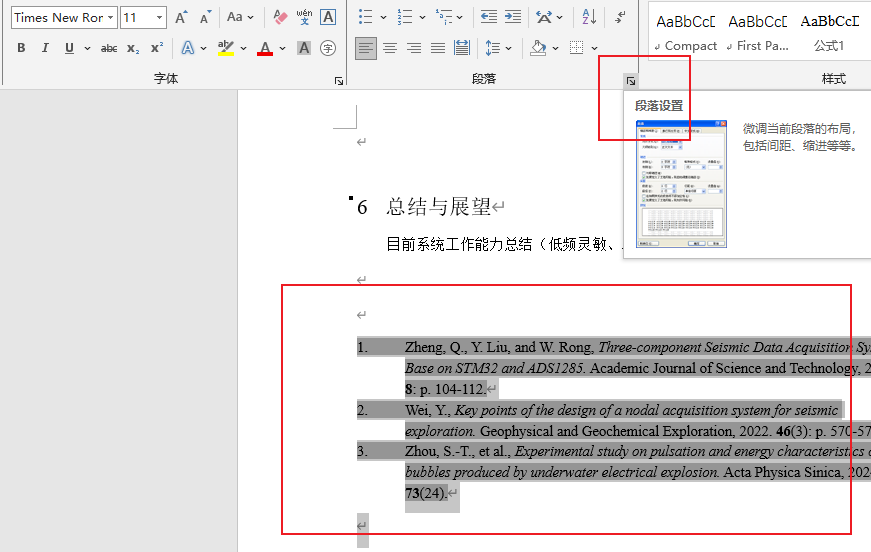This screenshot has height=552, width=871.
Task: Expand bullet library arrow
Action: pos(383,18)
